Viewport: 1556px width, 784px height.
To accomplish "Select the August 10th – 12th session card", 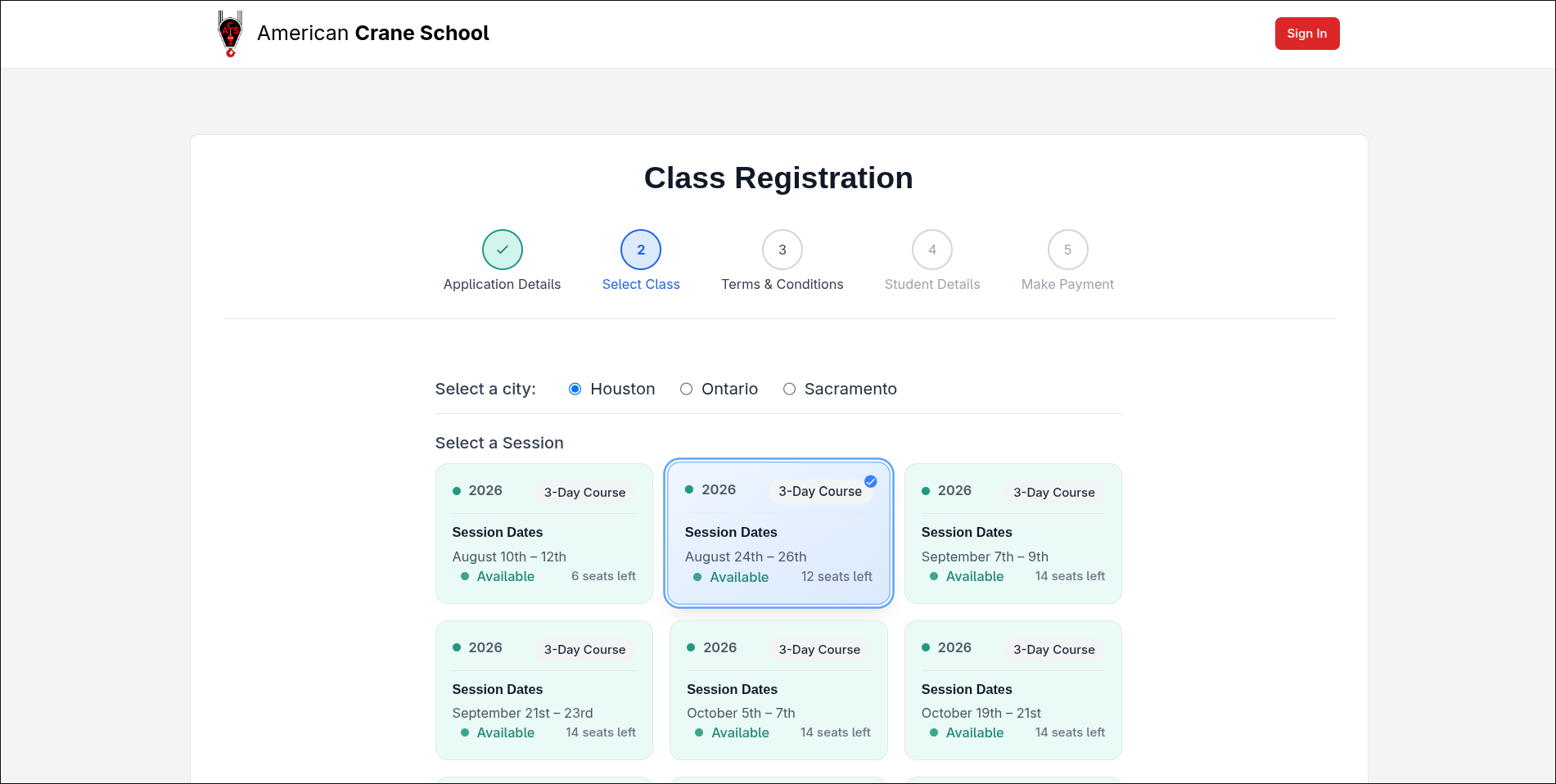I will pos(544,534).
